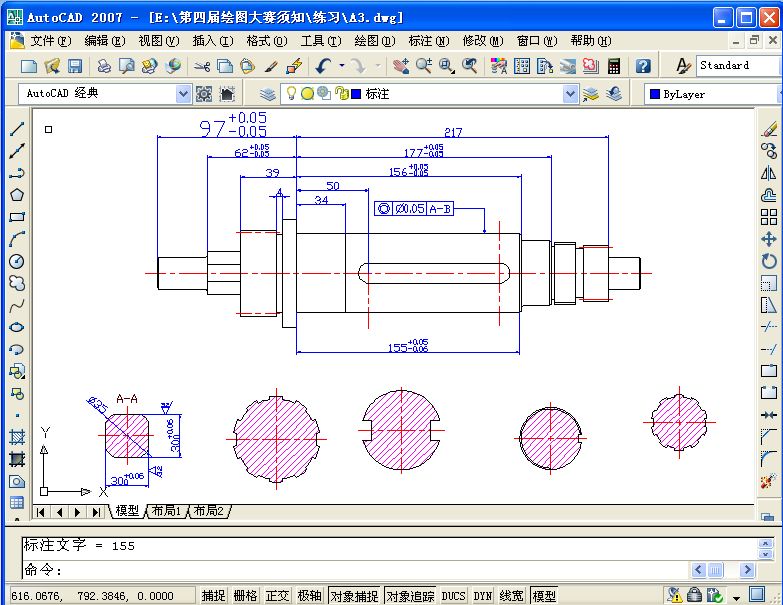Image resolution: width=783 pixels, height=605 pixels.
Task: Click the status bar lock toolbar icon
Action: coord(694,595)
